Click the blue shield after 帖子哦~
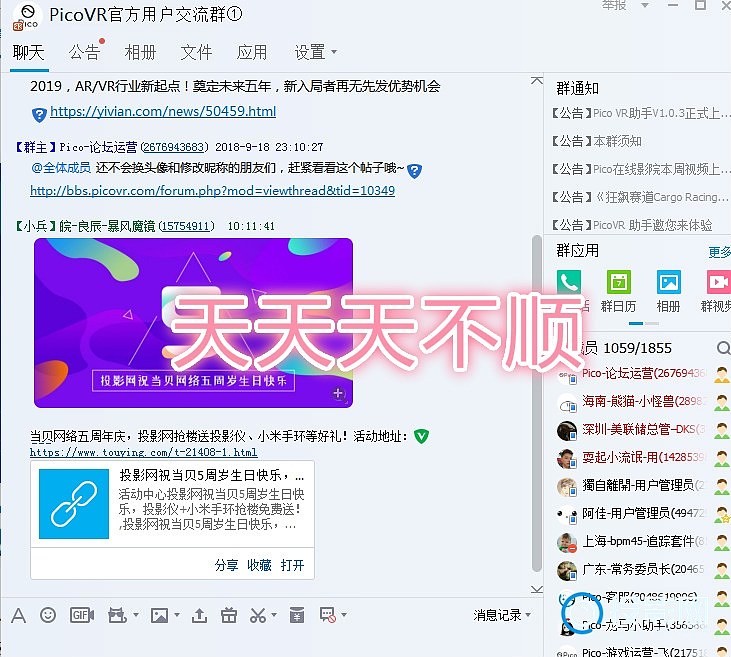Screen dimensions: 731x657 coord(414,171)
